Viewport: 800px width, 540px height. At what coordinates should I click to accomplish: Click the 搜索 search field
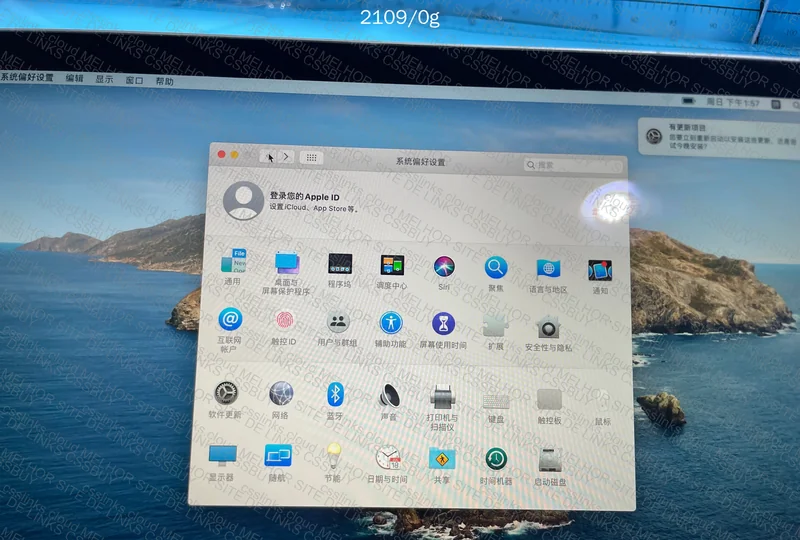tap(573, 165)
